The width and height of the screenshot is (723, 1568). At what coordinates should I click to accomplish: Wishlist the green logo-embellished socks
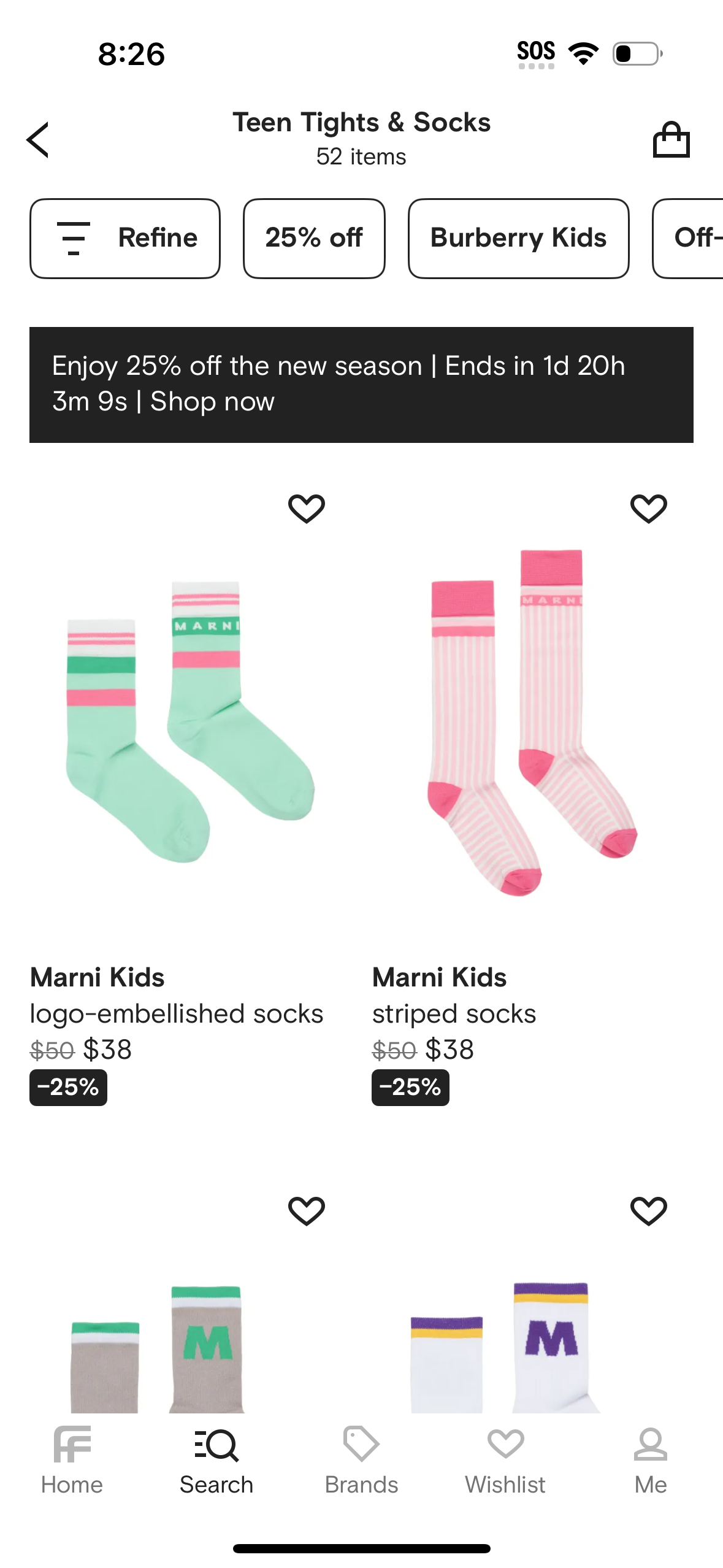pos(307,509)
